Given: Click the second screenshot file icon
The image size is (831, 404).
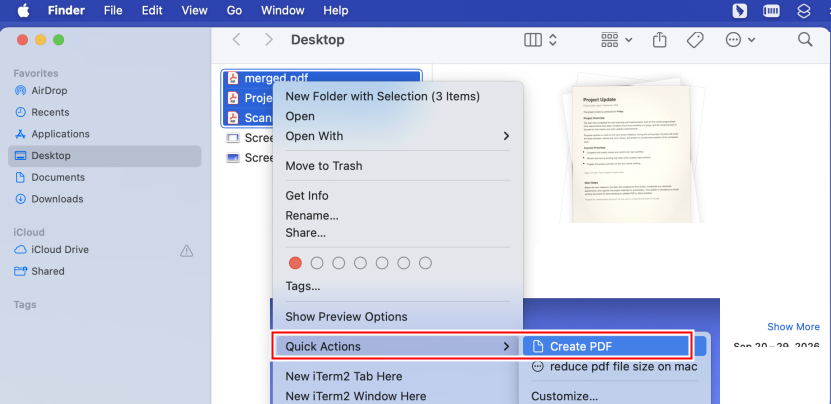Looking at the screenshot, I should 233,157.
